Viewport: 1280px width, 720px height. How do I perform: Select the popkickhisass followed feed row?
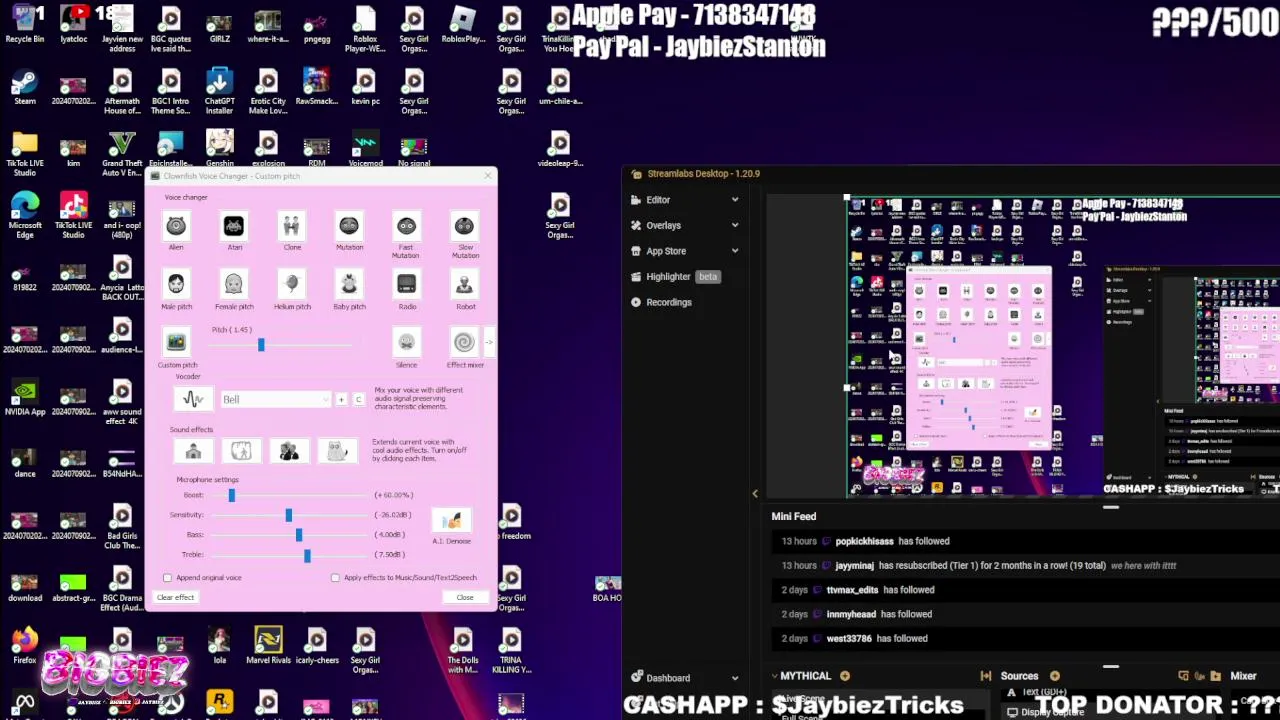point(1025,541)
